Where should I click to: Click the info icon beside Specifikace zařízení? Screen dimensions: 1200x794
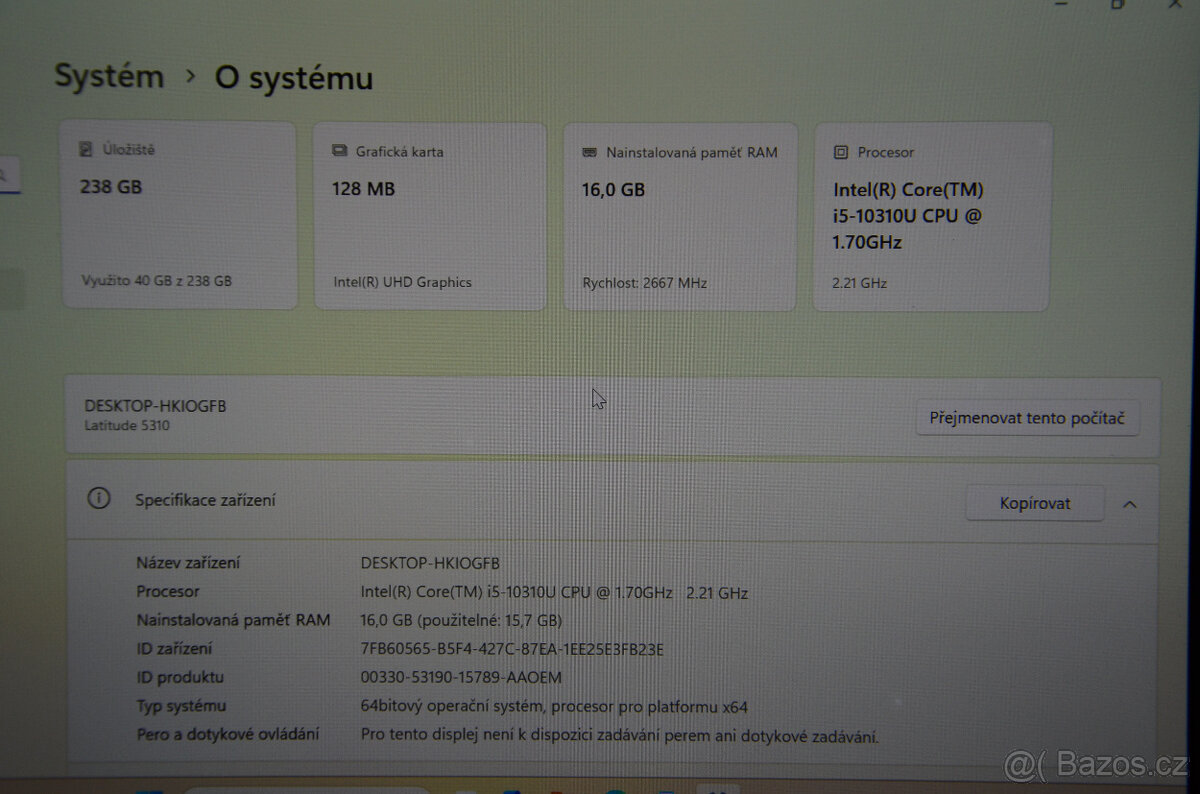(98, 498)
